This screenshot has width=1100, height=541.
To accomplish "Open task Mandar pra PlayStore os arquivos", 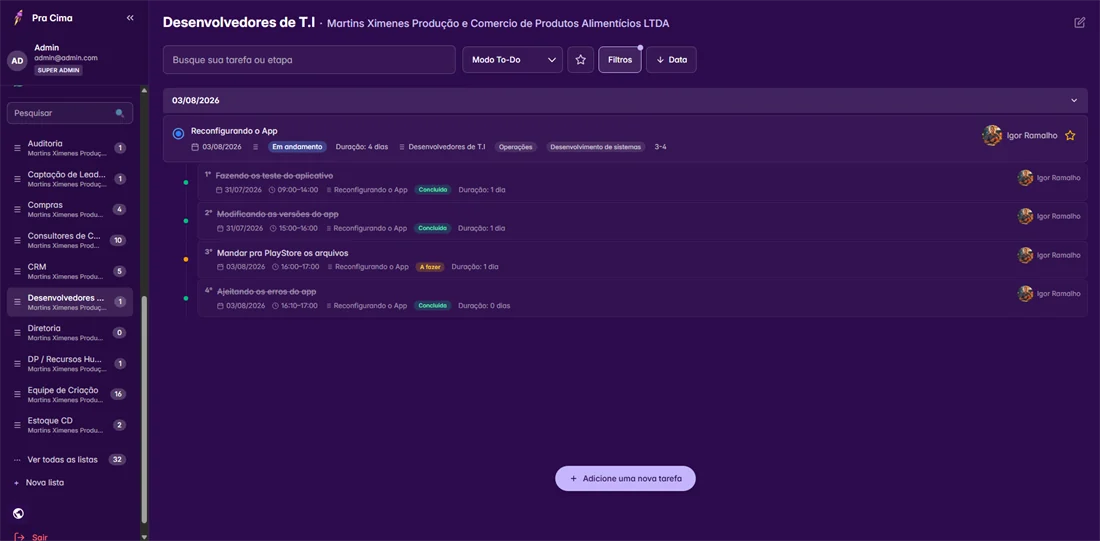I will [283, 253].
